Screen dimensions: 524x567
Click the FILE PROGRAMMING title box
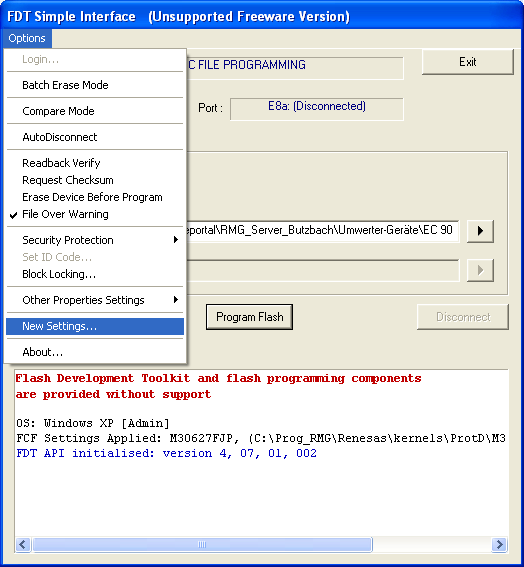tap(295, 68)
